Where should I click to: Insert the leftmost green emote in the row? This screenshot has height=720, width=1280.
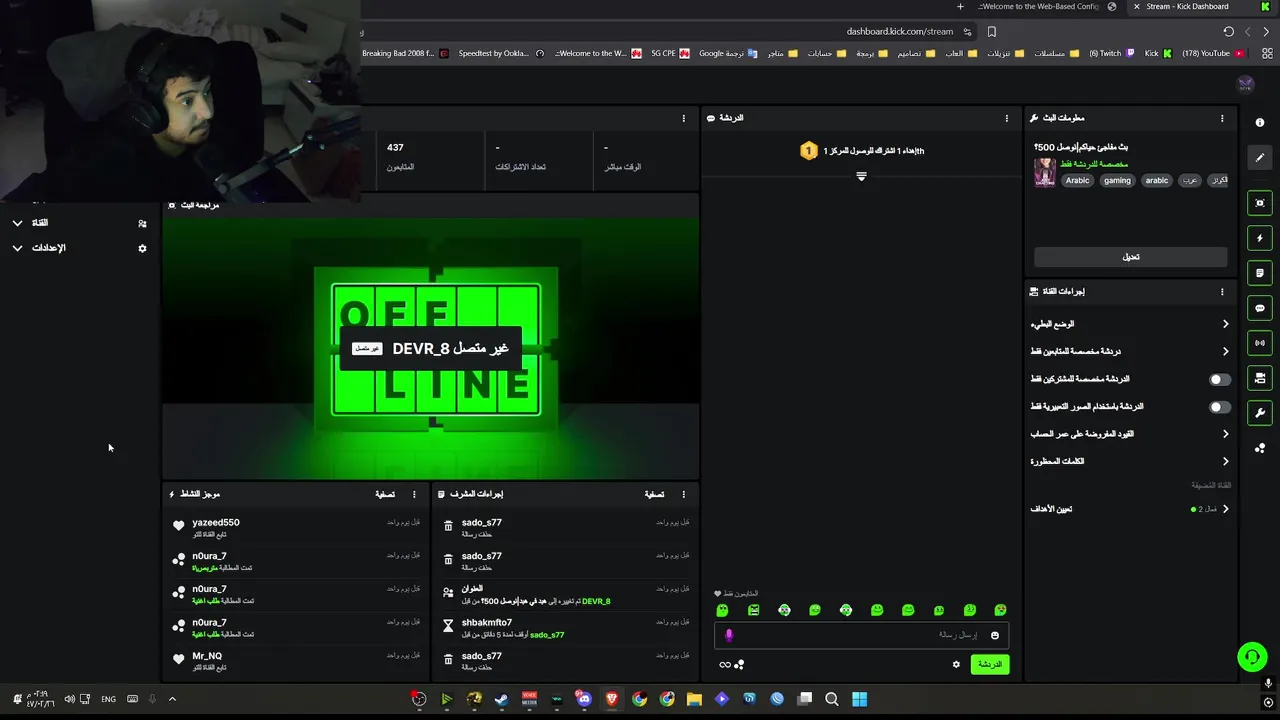tap(722, 610)
